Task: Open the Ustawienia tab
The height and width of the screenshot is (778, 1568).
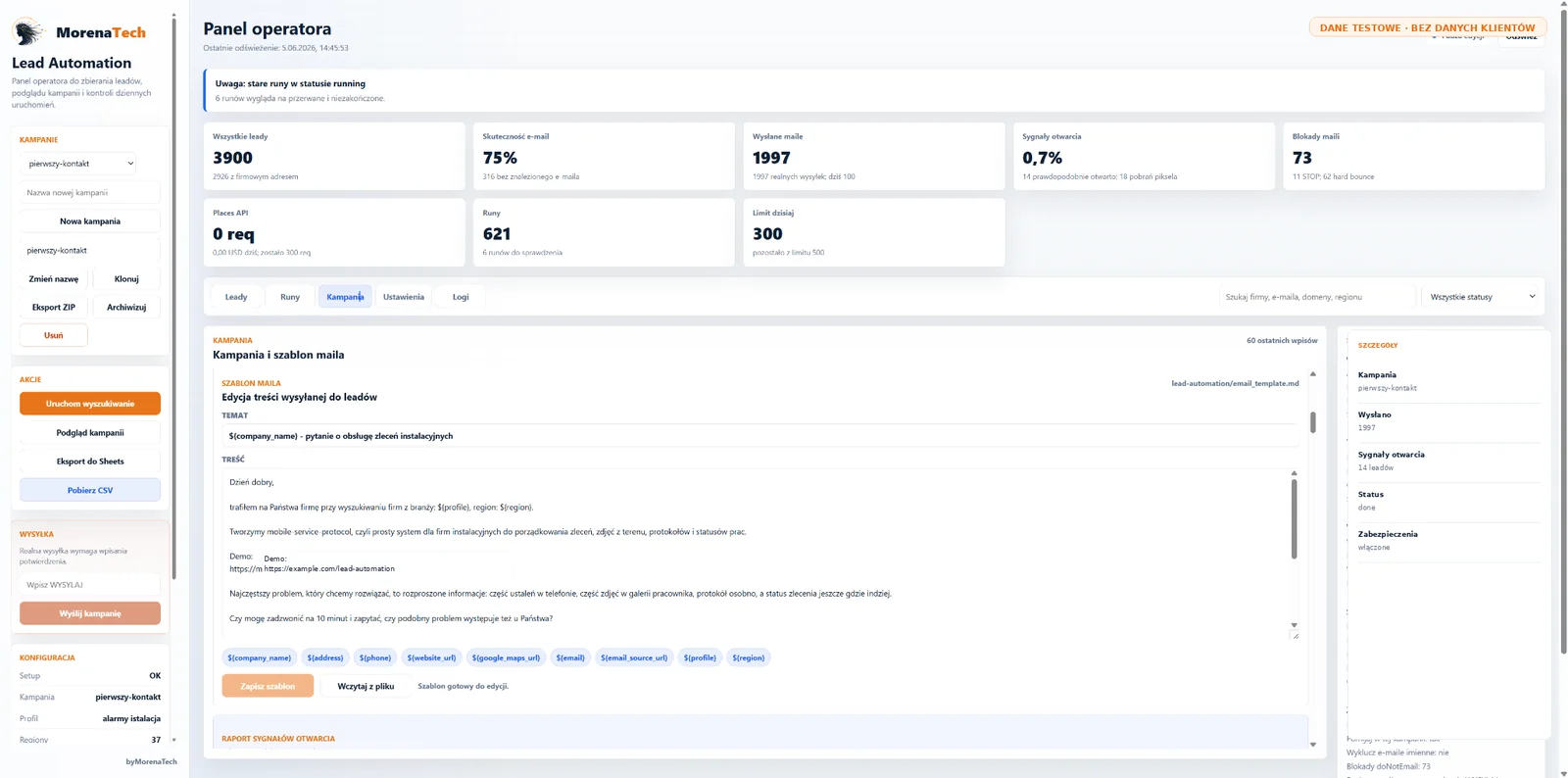Action: pos(404,297)
